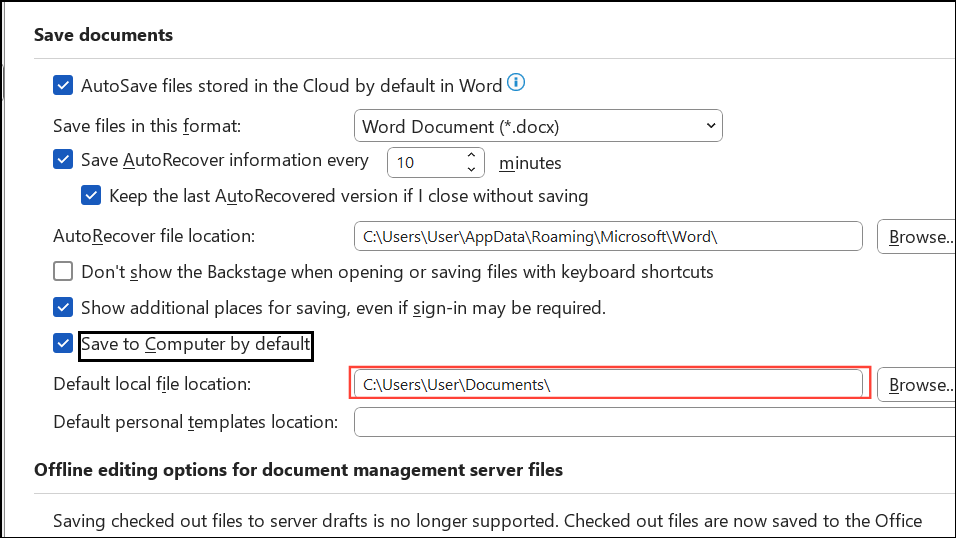
Task: Click the 'Default local file location' label
Action: tap(151, 384)
